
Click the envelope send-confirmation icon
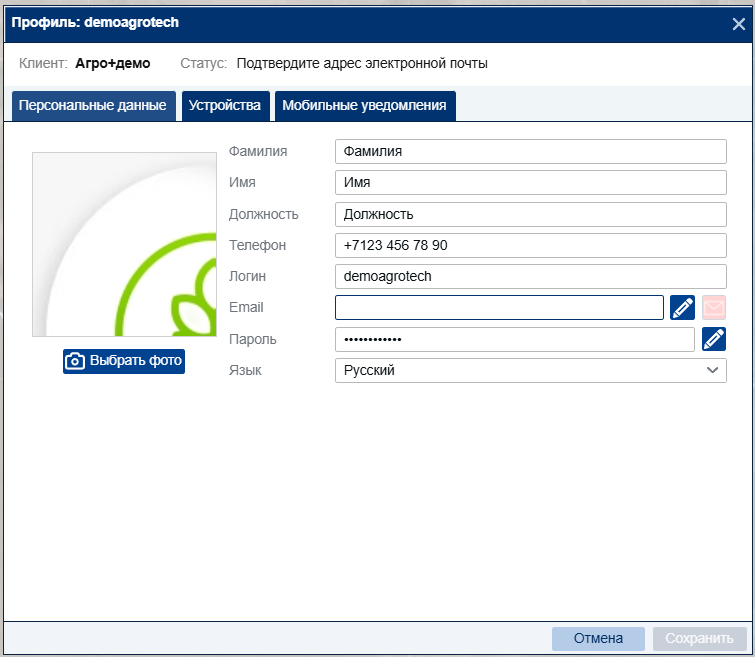[714, 307]
